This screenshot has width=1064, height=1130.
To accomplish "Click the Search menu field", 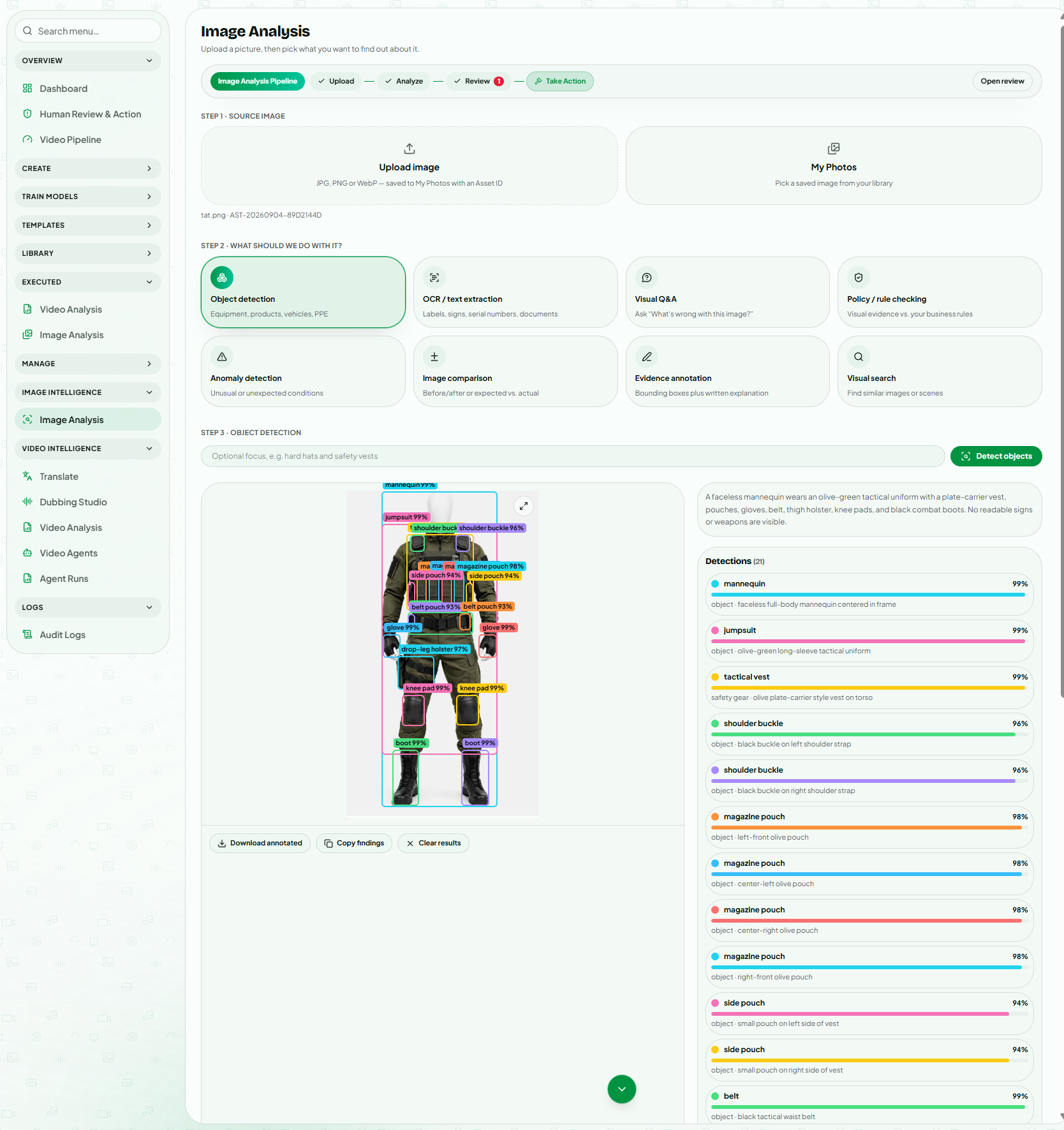I will point(88,31).
